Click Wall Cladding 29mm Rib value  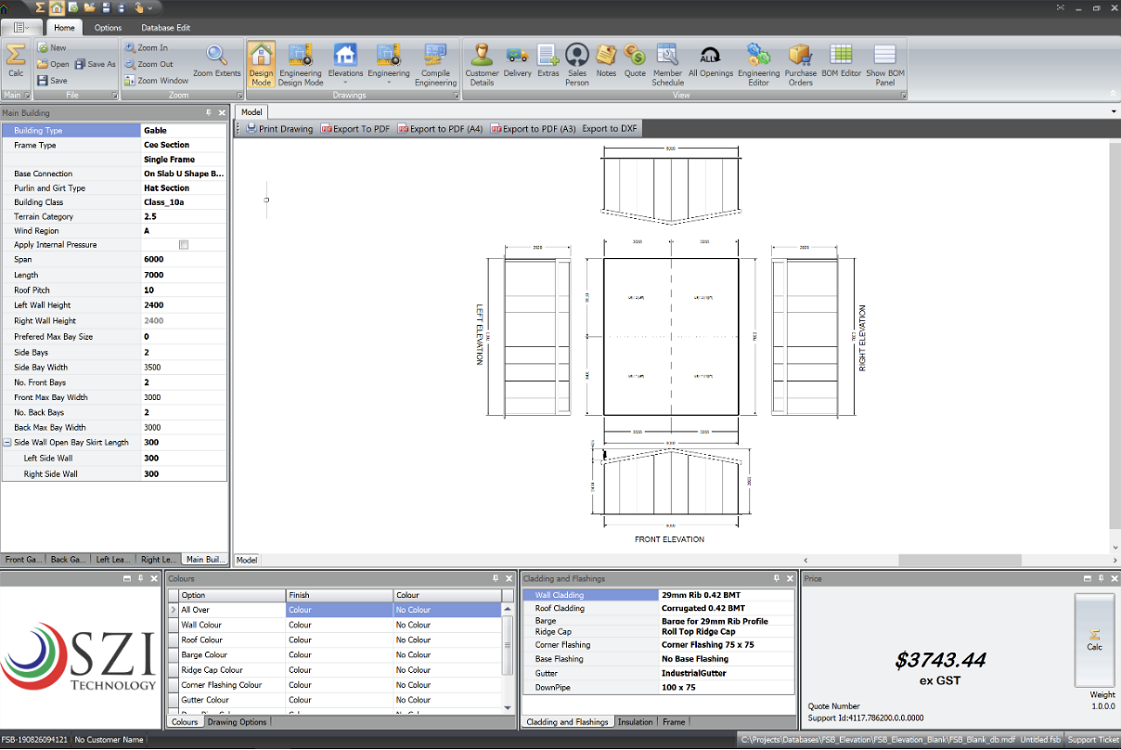pos(726,595)
